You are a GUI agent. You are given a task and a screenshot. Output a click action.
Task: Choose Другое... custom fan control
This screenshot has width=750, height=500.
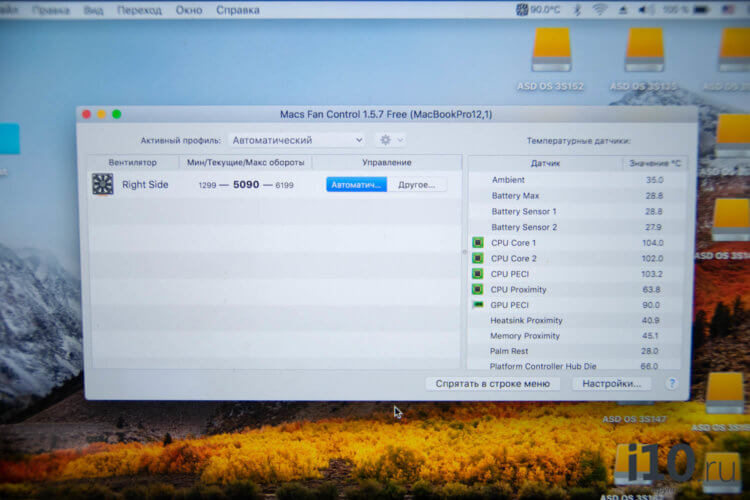(417, 185)
